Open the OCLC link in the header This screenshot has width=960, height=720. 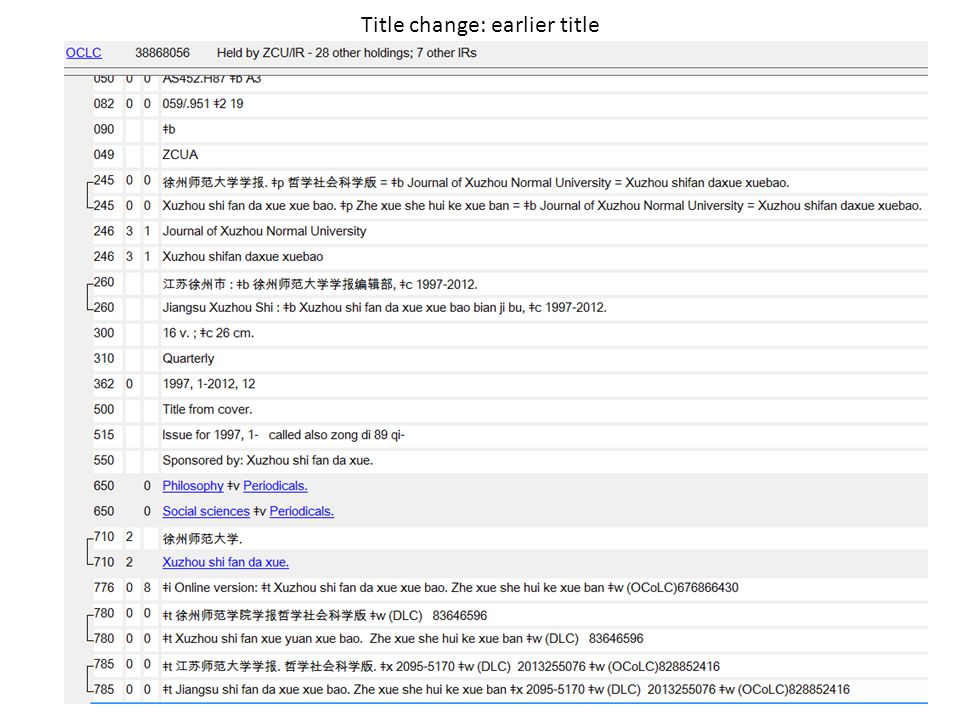(x=83, y=53)
